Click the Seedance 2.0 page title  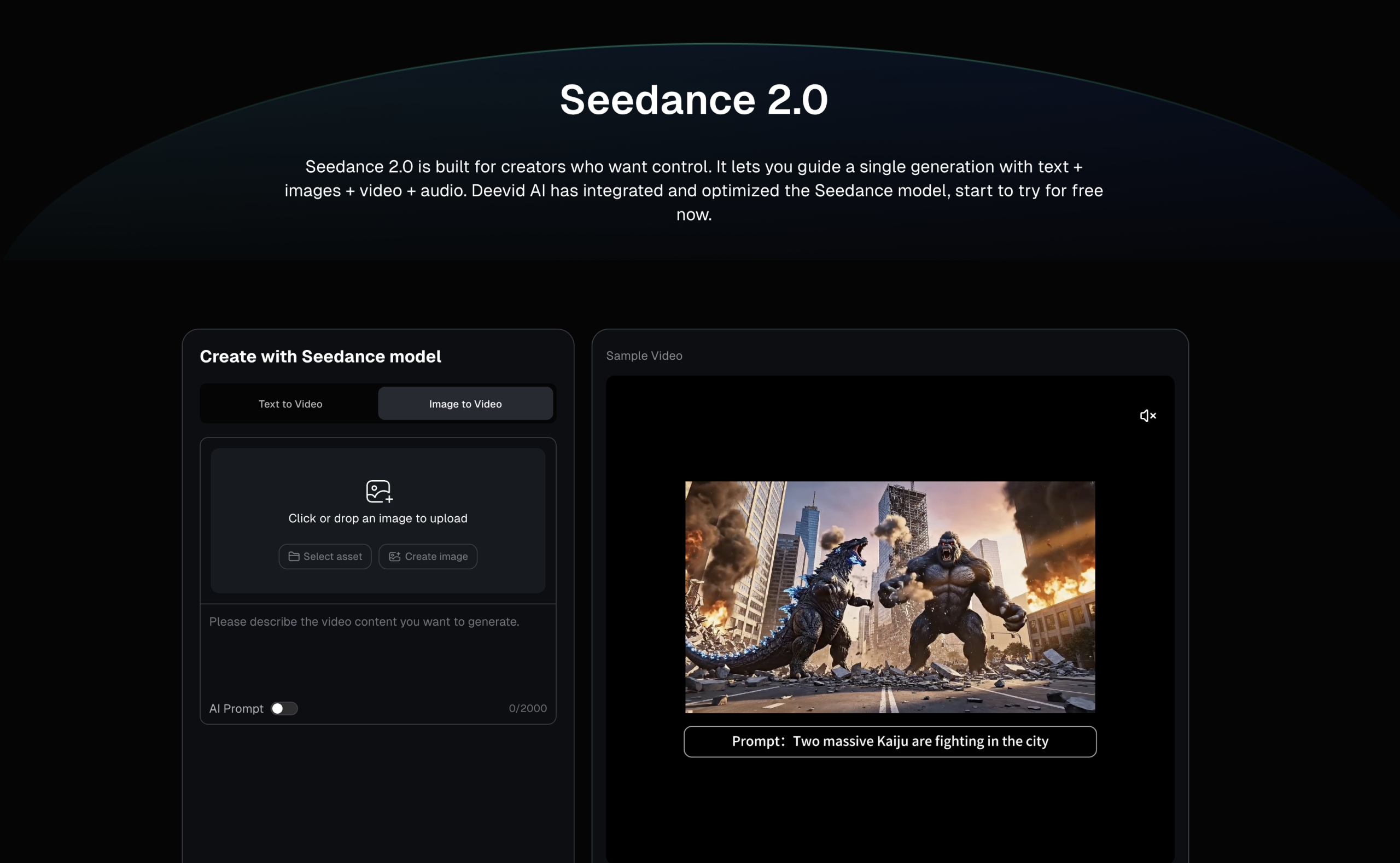pyautogui.click(x=693, y=99)
